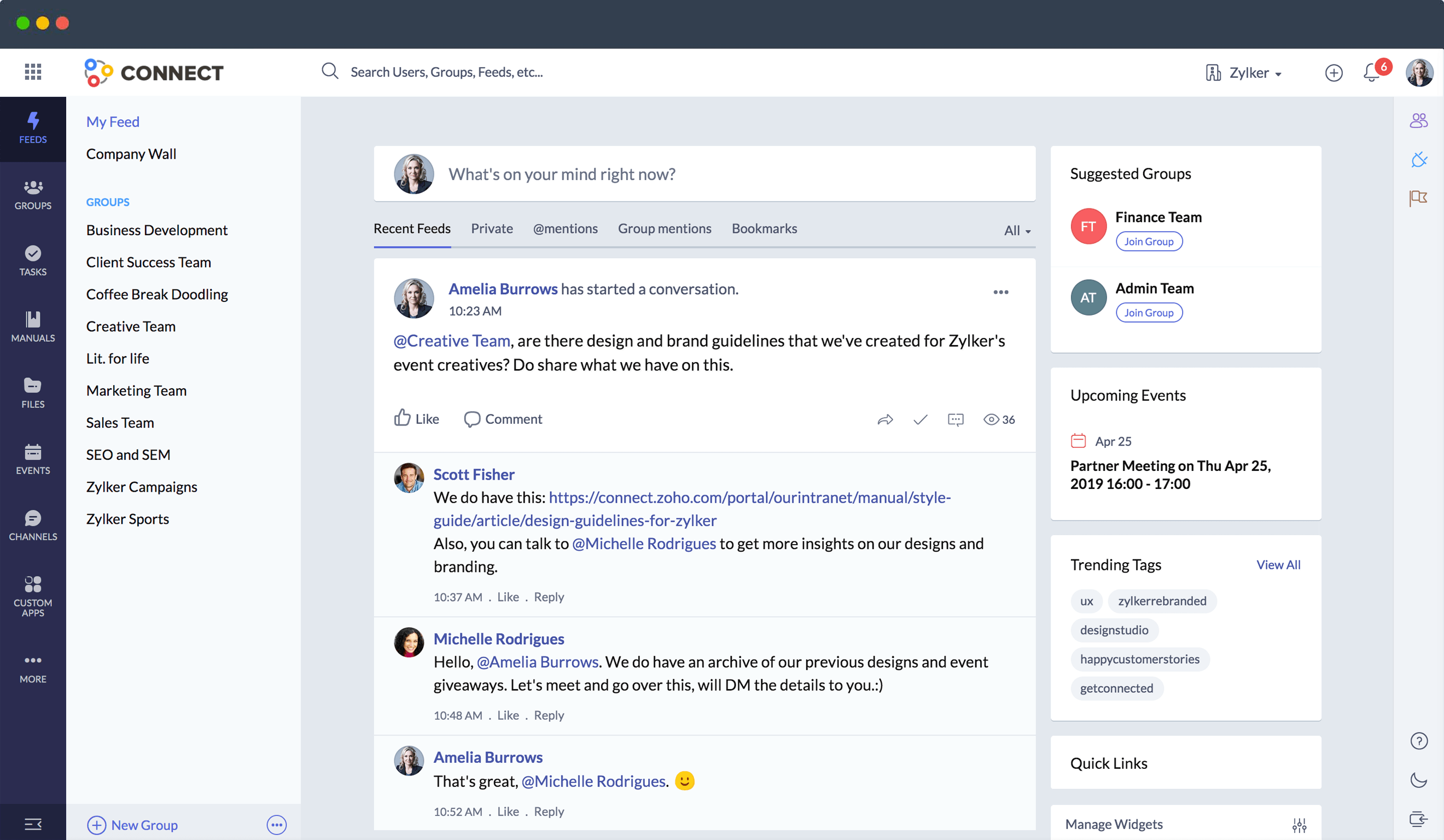This screenshot has width=1444, height=840.
Task: Open the groups options ellipsis beside New Group
Action: coord(277,825)
